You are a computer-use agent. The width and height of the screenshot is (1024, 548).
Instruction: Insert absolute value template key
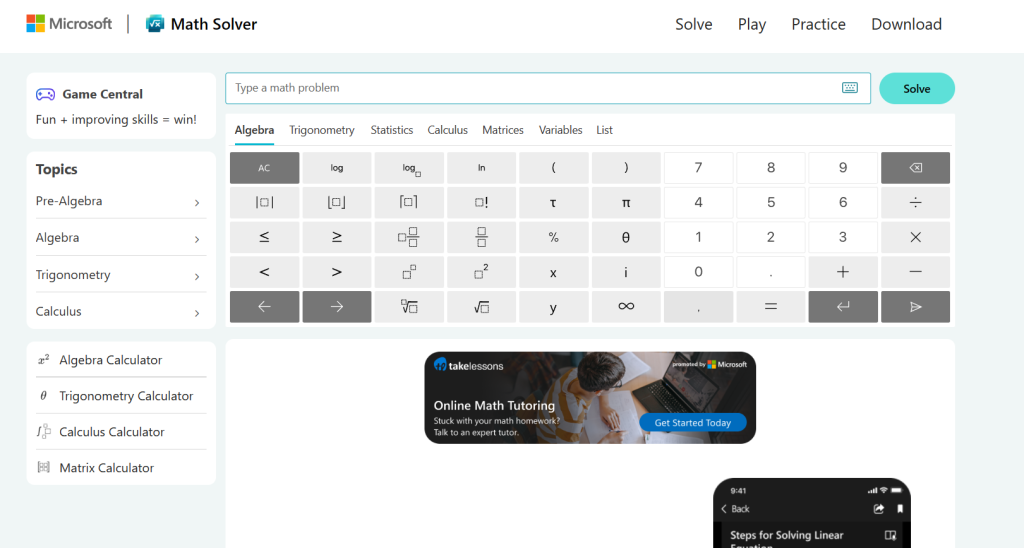click(x=264, y=202)
